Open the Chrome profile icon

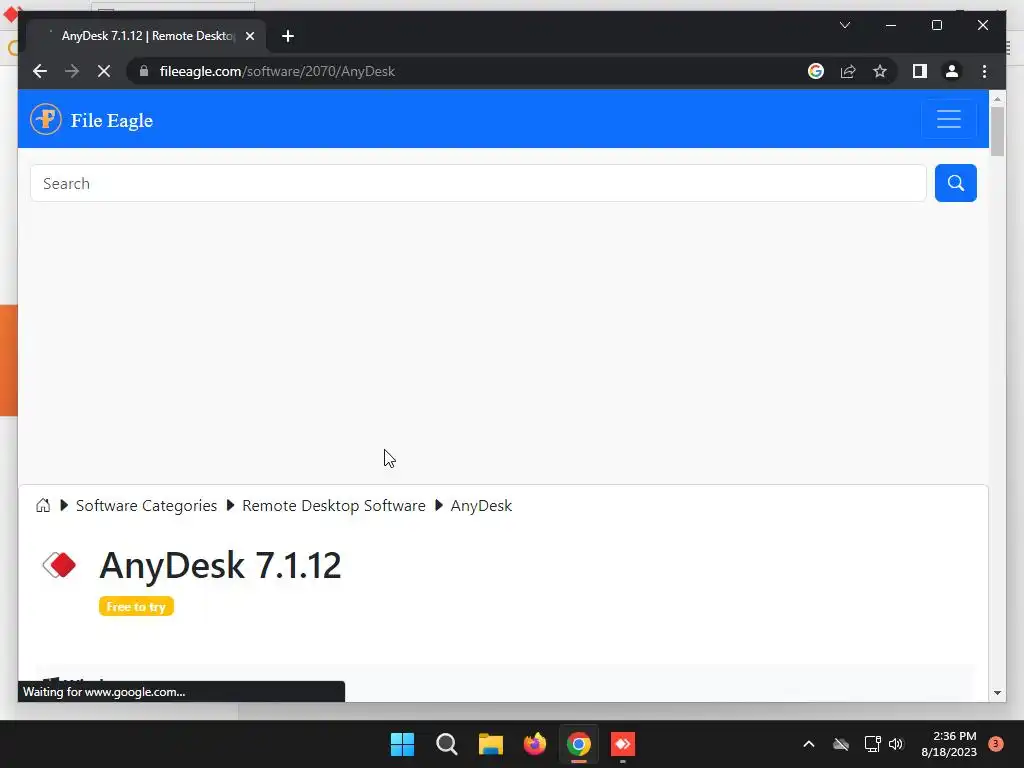[952, 71]
